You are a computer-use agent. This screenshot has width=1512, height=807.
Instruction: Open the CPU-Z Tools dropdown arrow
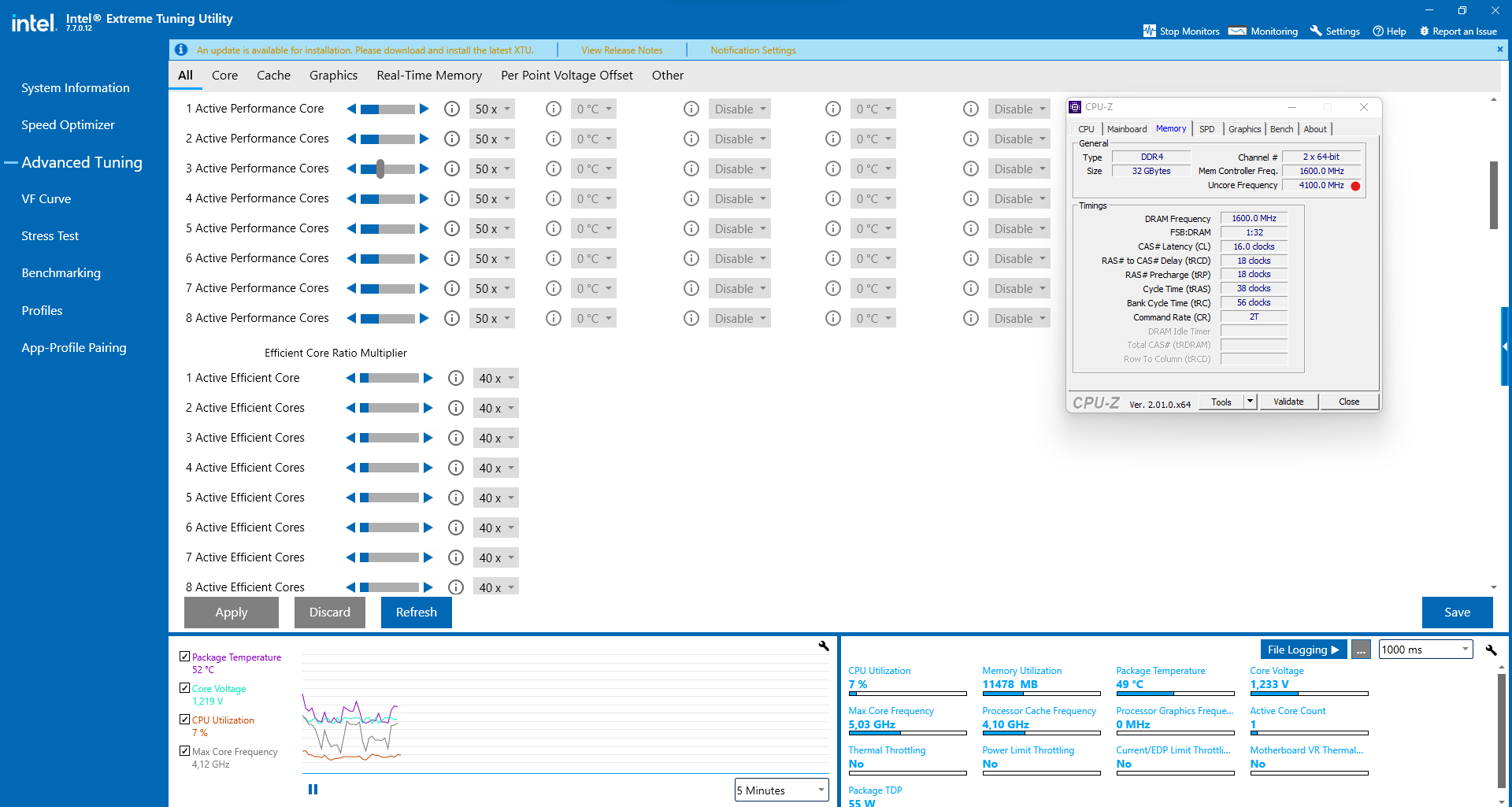click(1250, 402)
